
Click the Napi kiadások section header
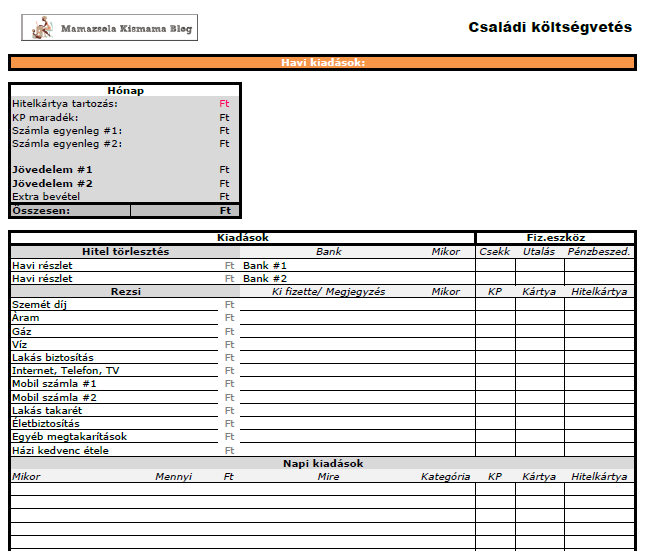(322, 463)
